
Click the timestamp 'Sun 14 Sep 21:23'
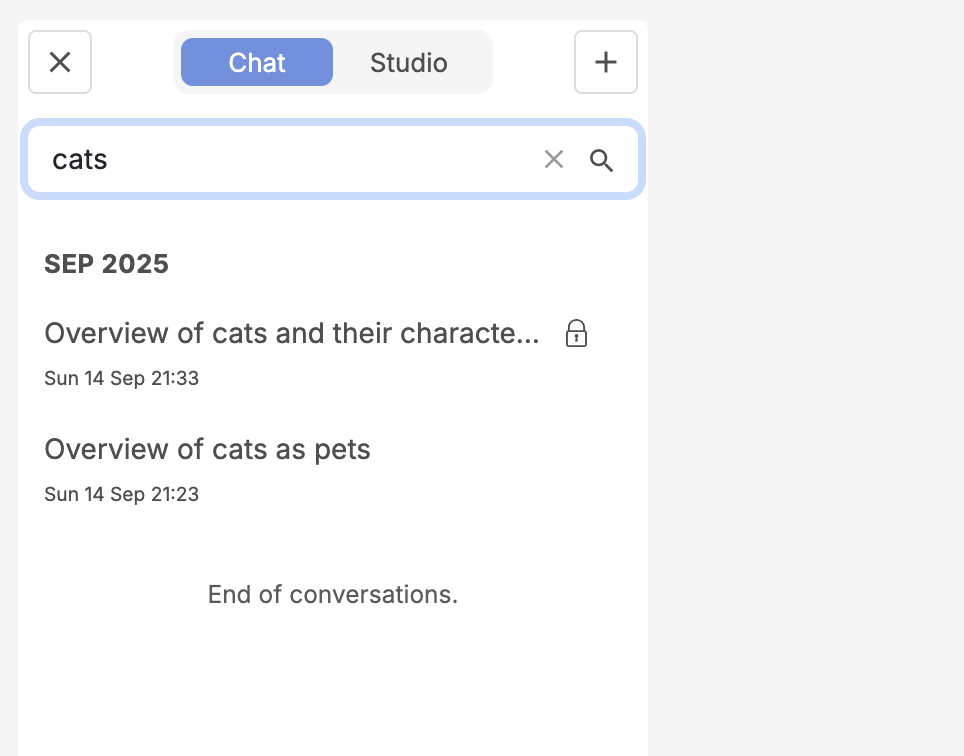coord(121,493)
